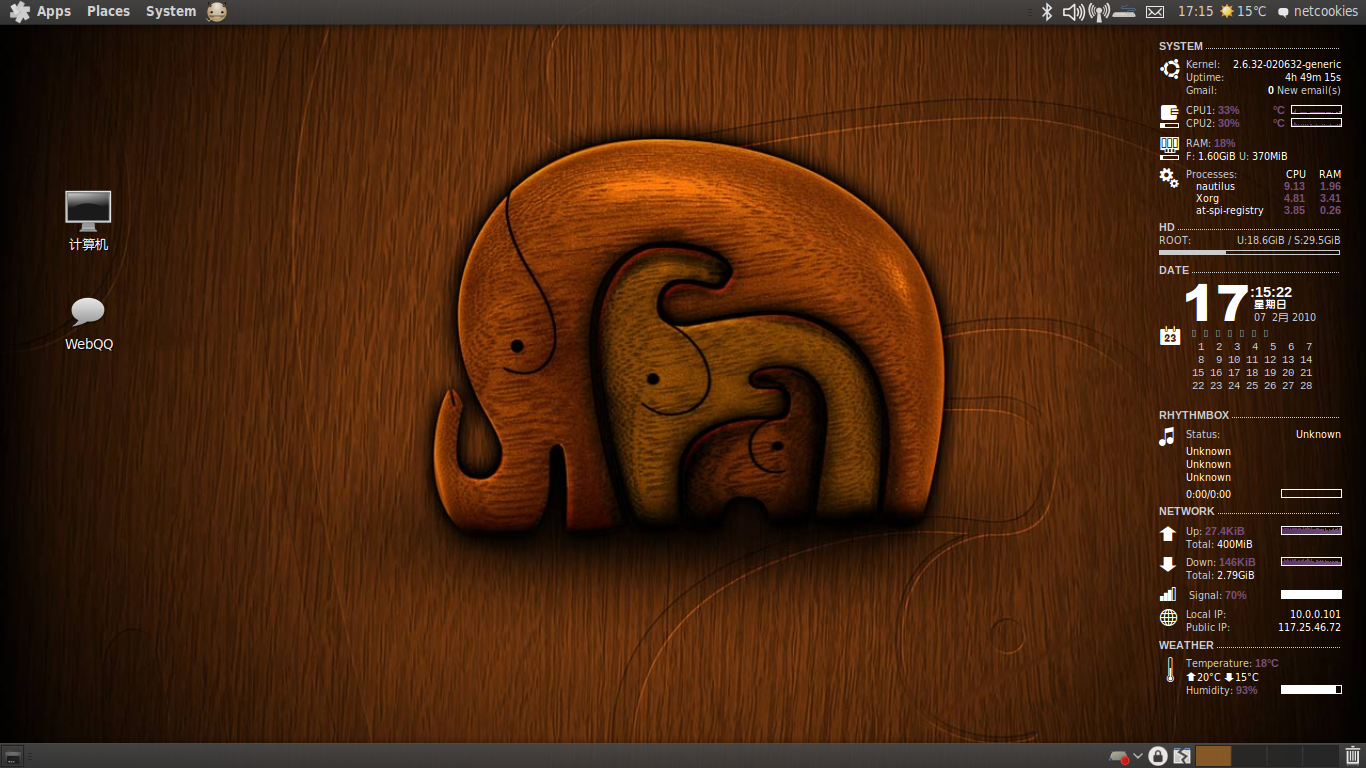Click the Show Desktop button in bottom panel
Viewport: 1366px width, 768px height.
tap(13, 756)
